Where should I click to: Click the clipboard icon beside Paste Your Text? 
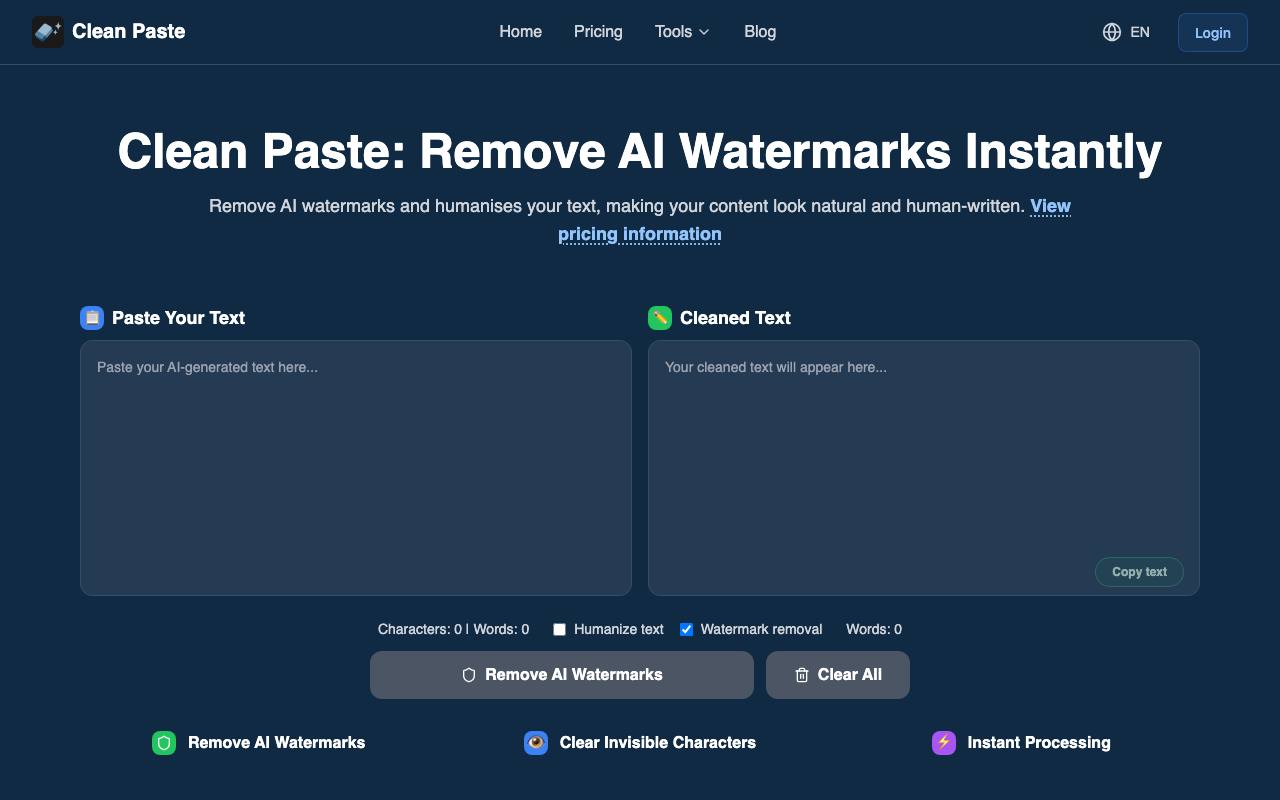click(x=92, y=318)
